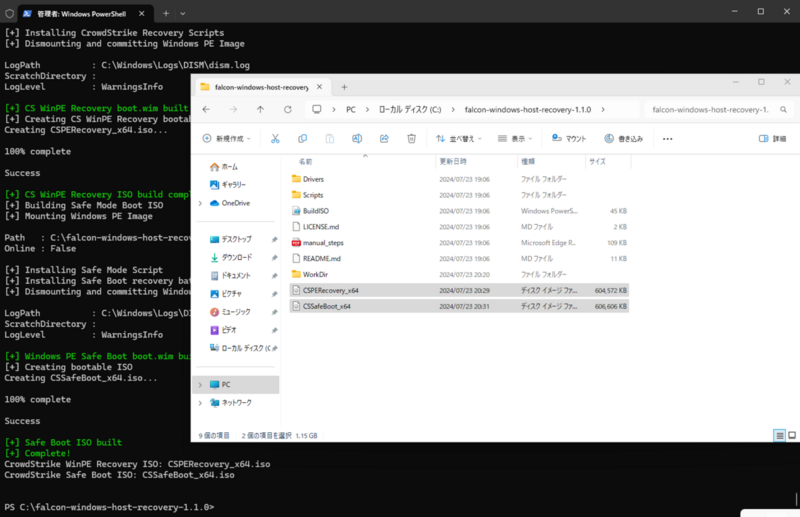The image size is (800, 517).
Task: Close the falcon-windows-host-recovery Explorer tab
Action: click(319, 87)
